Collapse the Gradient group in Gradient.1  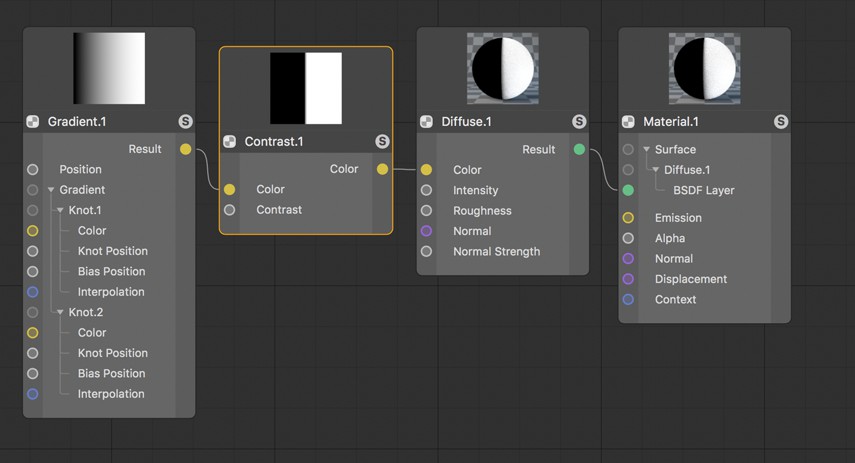(51, 190)
